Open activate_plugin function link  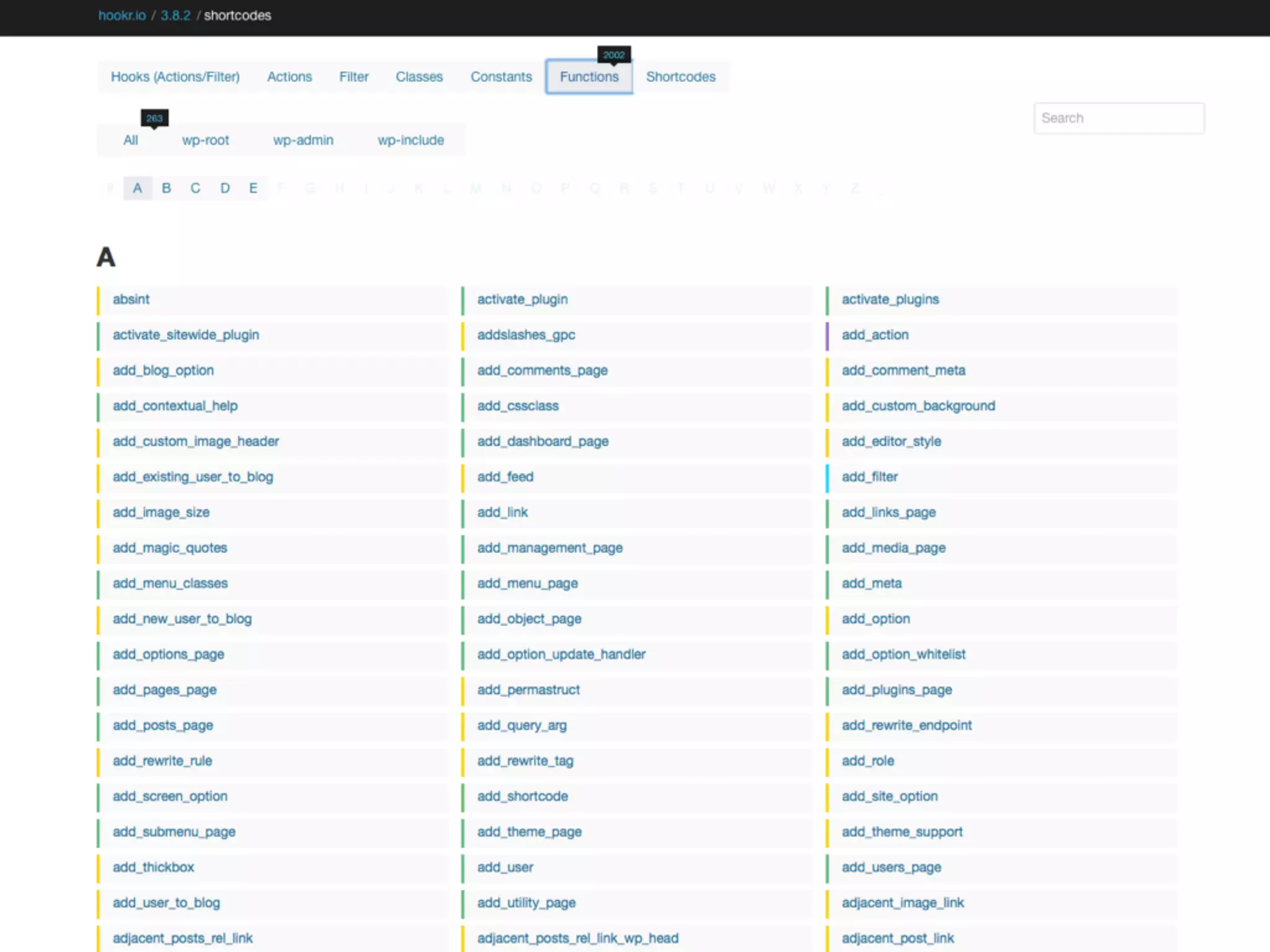(x=522, y=299)
